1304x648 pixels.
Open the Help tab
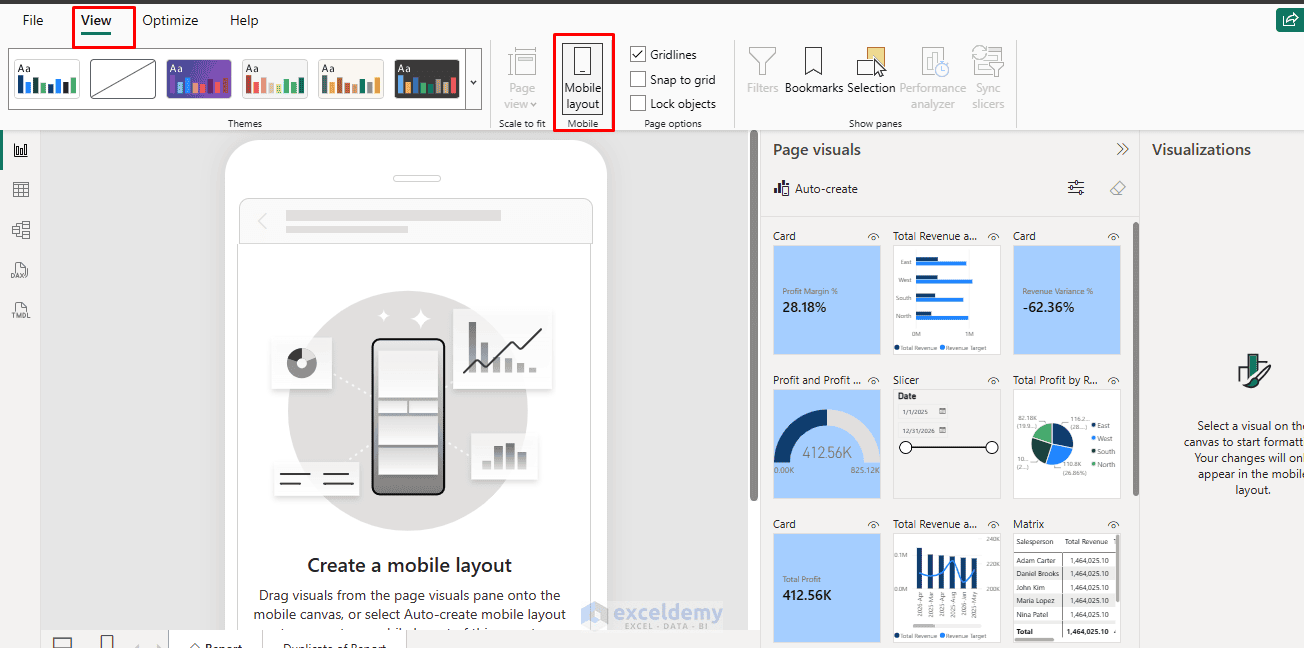coord(244,20)
